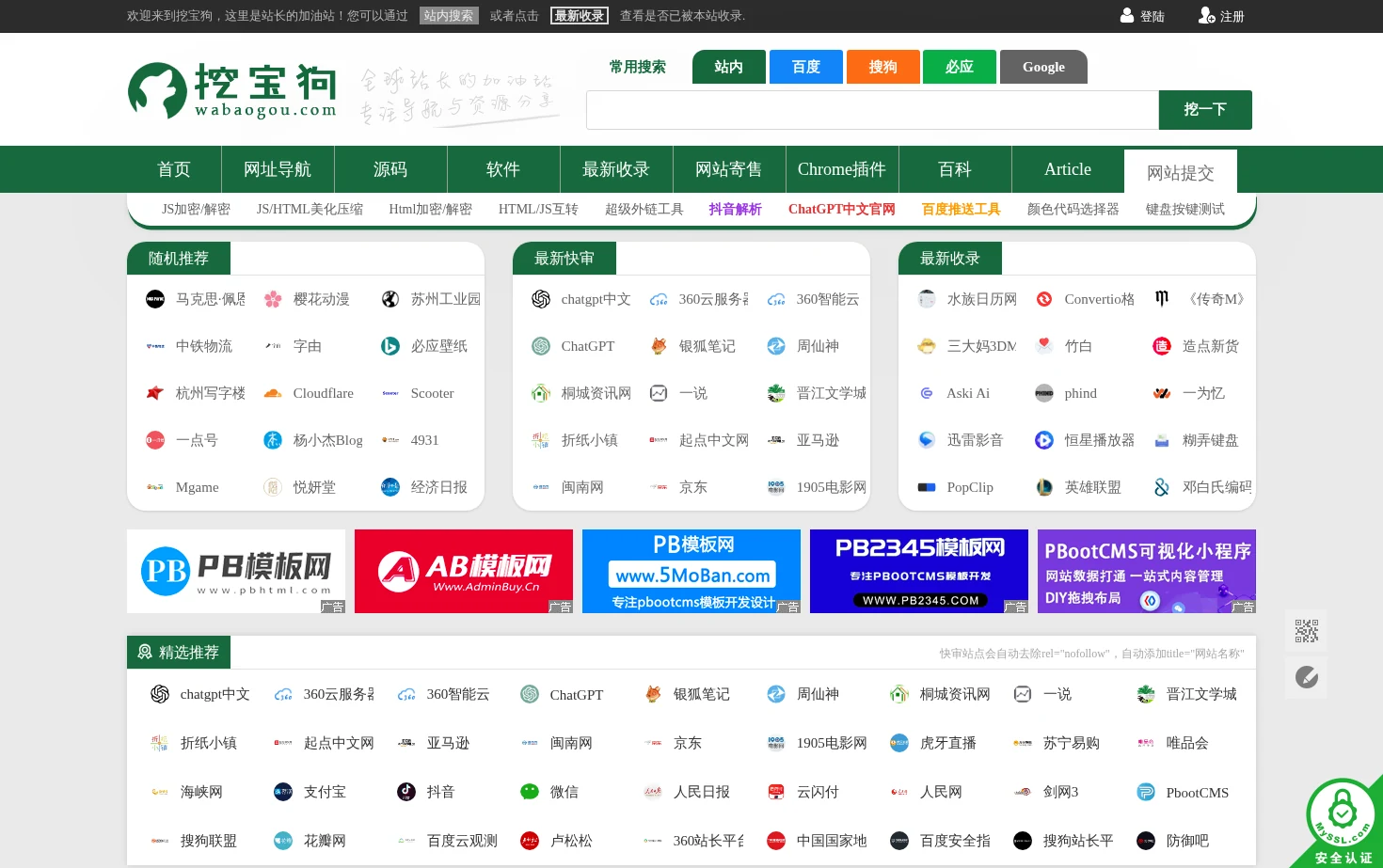Click 杨小杰Blog entry
Image resolution: width=1383 pixels, height=868 pixels.
[x=313, y=440]
